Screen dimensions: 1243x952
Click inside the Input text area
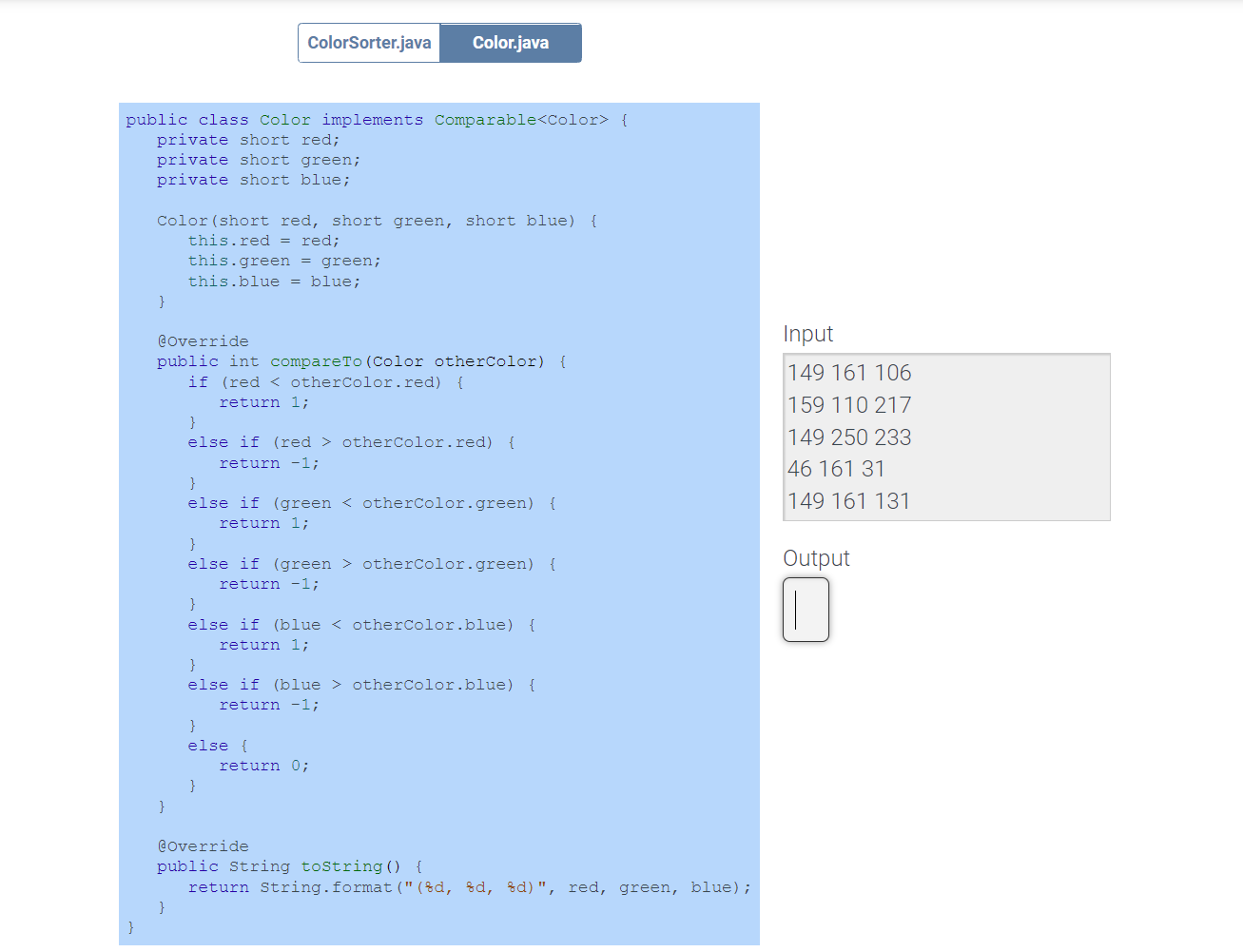point(946,437)
